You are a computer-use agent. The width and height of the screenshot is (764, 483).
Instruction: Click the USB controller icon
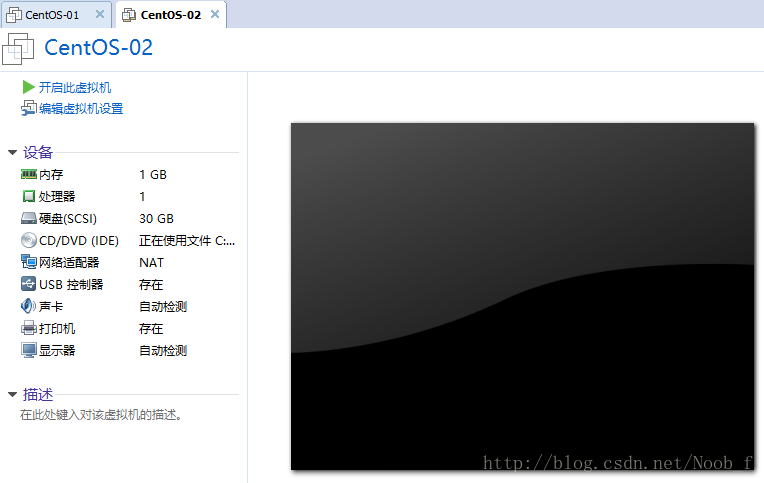tap(29, 284)
